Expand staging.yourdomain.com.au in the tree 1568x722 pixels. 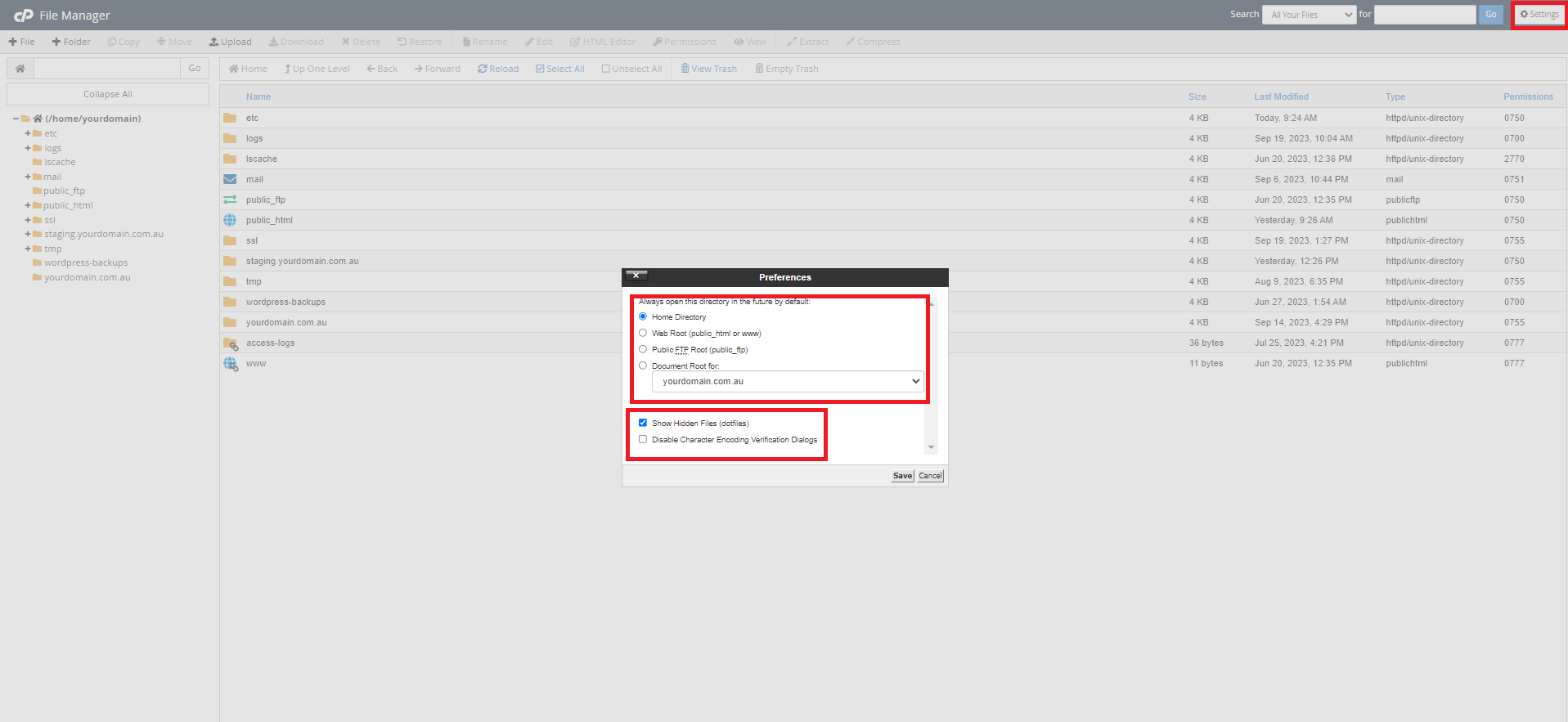tap(28, 234)
